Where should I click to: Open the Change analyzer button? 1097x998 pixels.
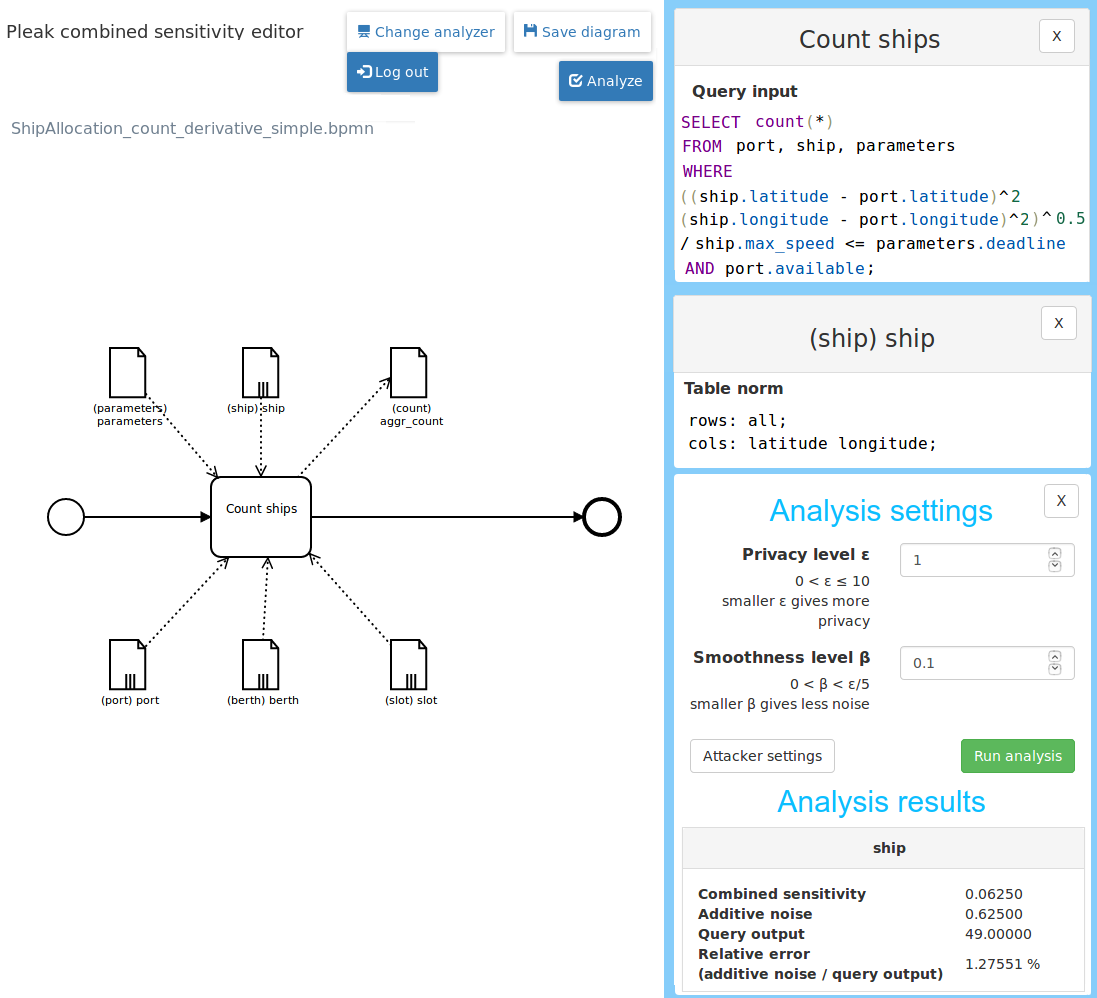[x=426, y=32]
